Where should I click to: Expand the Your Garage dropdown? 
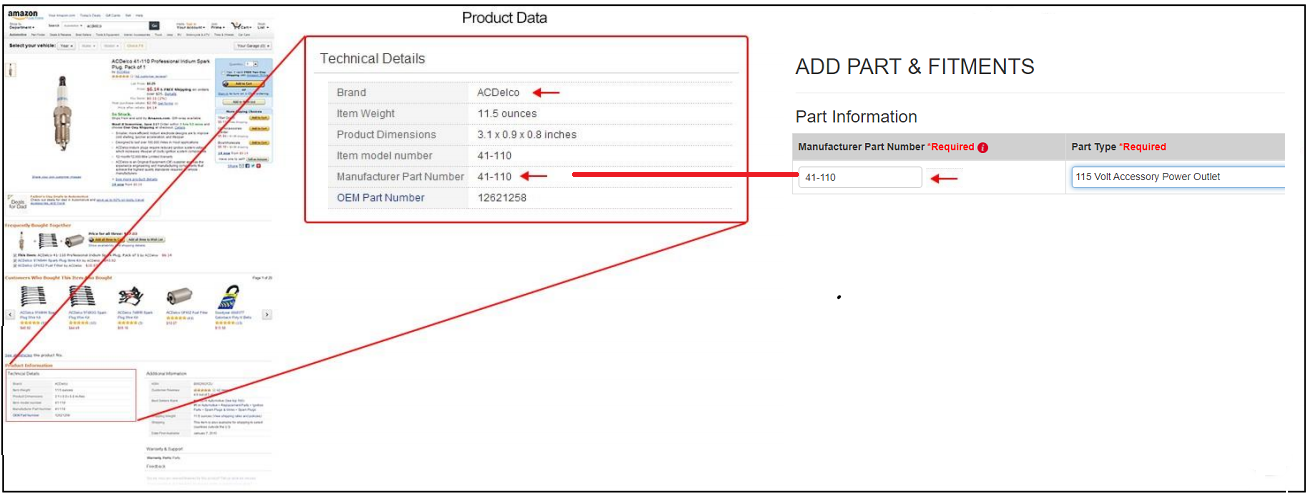253,45
